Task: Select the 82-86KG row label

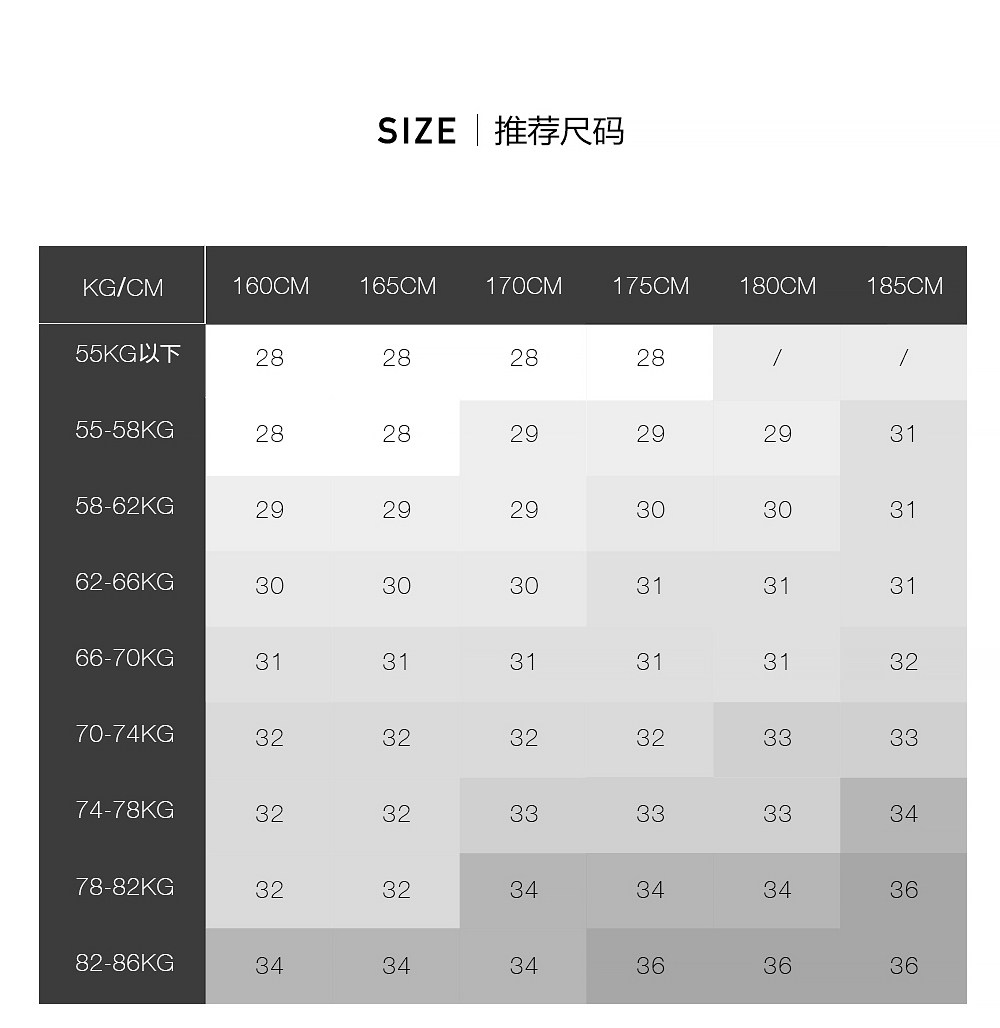Action: (x=124, y=963)
